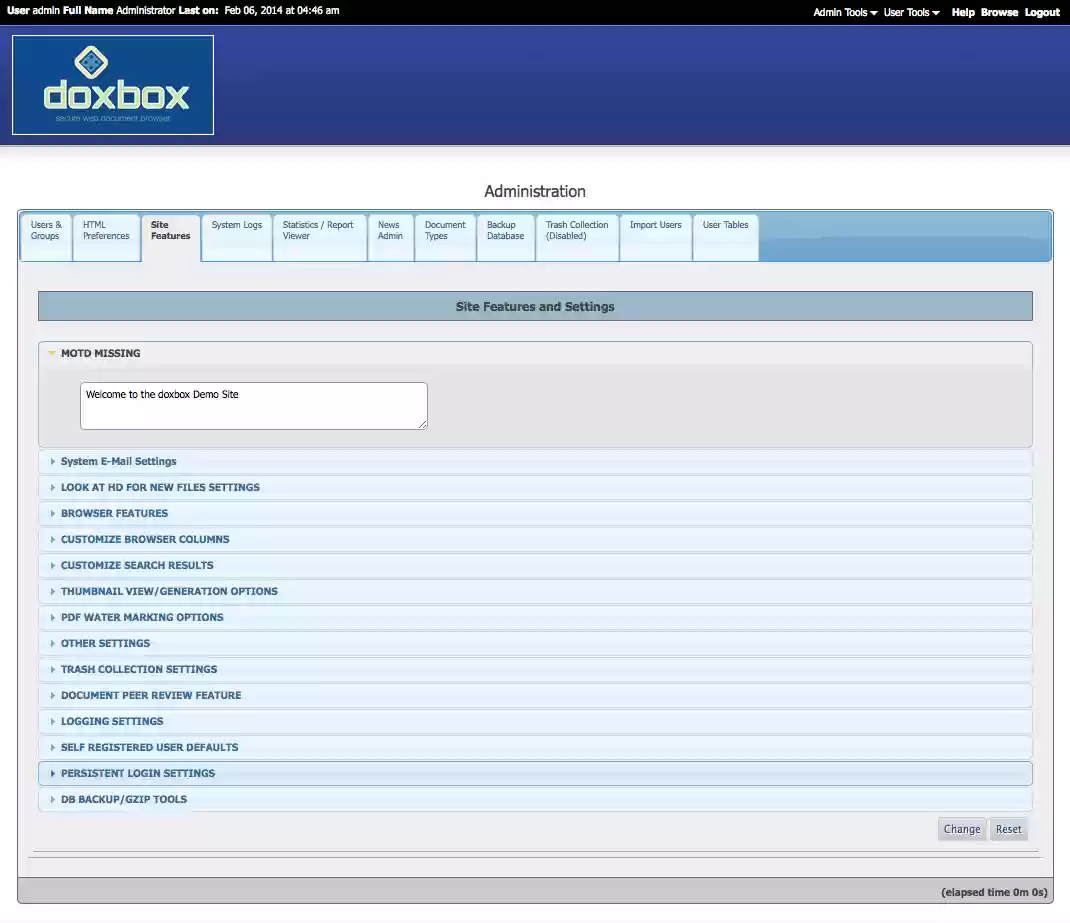Expand the DB Backup/GZip Tools section

pos(123,799)
